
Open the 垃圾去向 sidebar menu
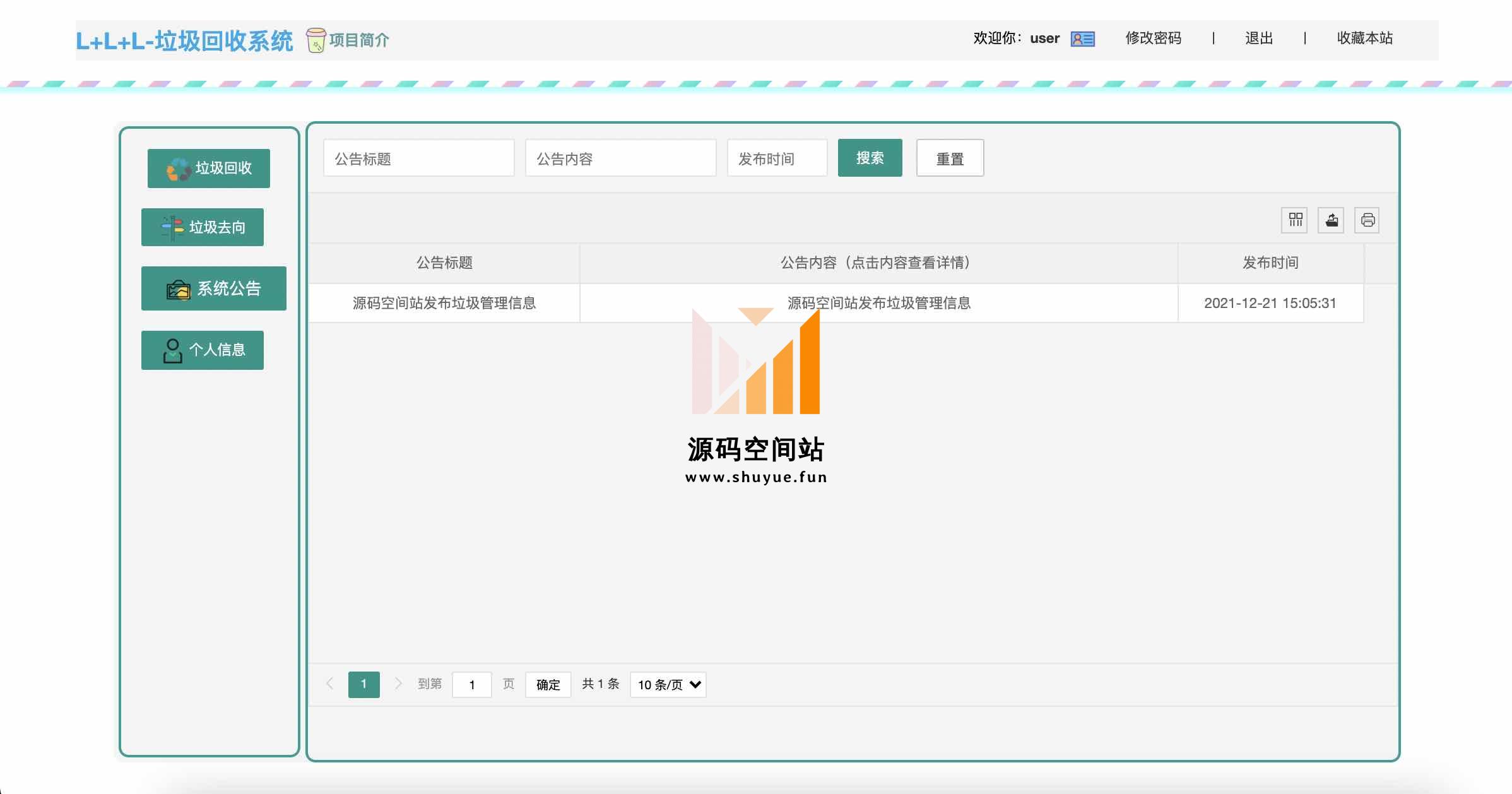[x=203, y=227]
